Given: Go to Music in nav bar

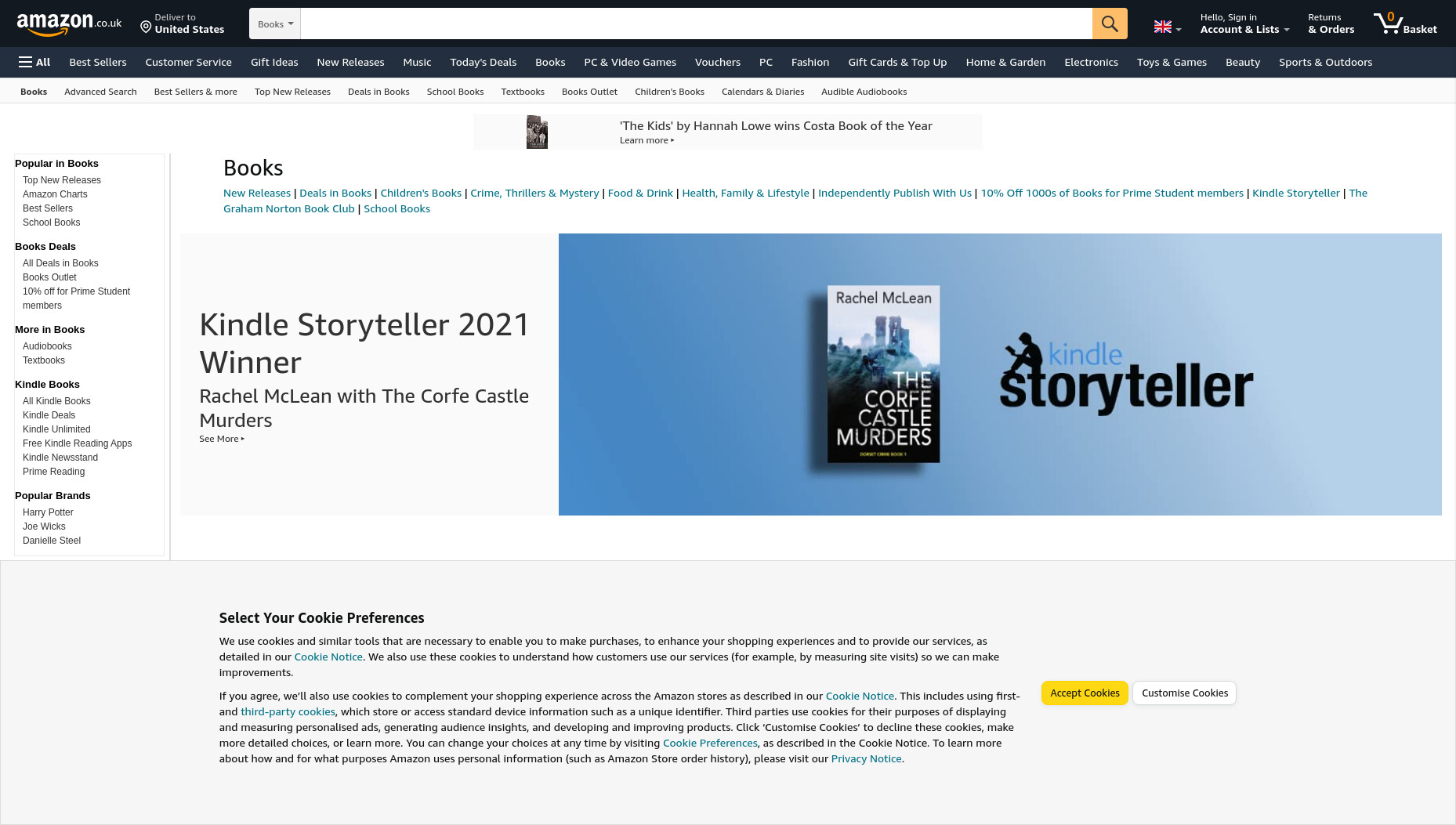Looking at the screenshot, I should pos(417,62).
